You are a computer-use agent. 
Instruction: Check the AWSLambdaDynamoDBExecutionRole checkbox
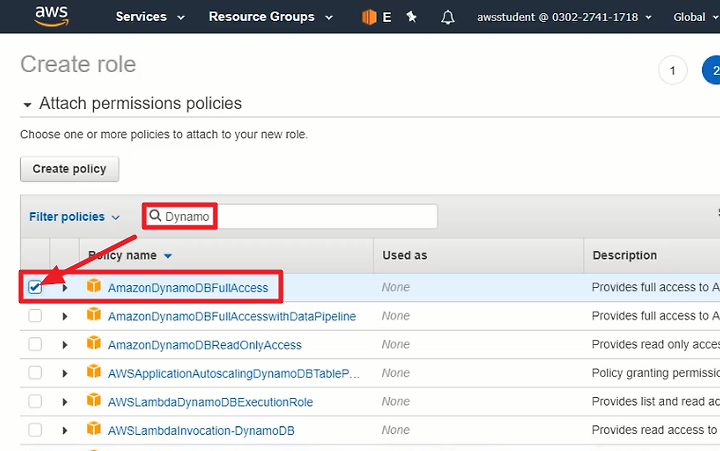35,401
